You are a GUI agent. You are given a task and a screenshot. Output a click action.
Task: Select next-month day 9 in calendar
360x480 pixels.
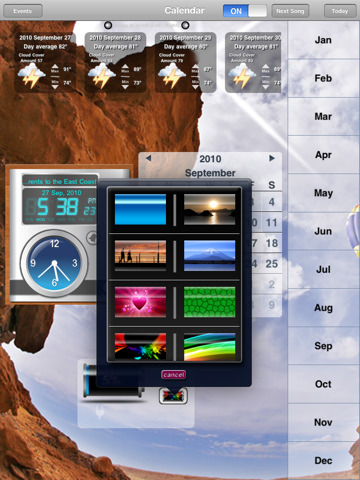coord(272,305)
